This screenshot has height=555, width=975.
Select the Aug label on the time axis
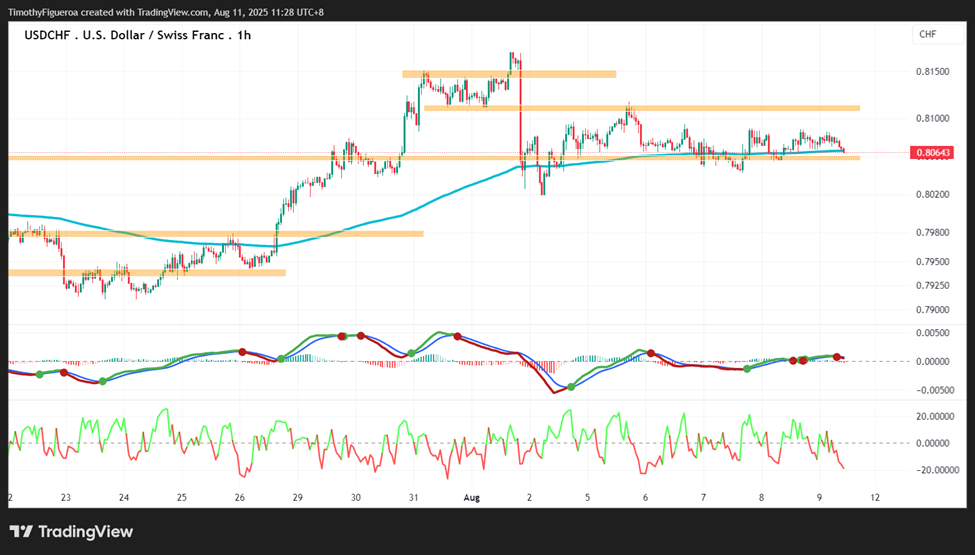point(472,498)
